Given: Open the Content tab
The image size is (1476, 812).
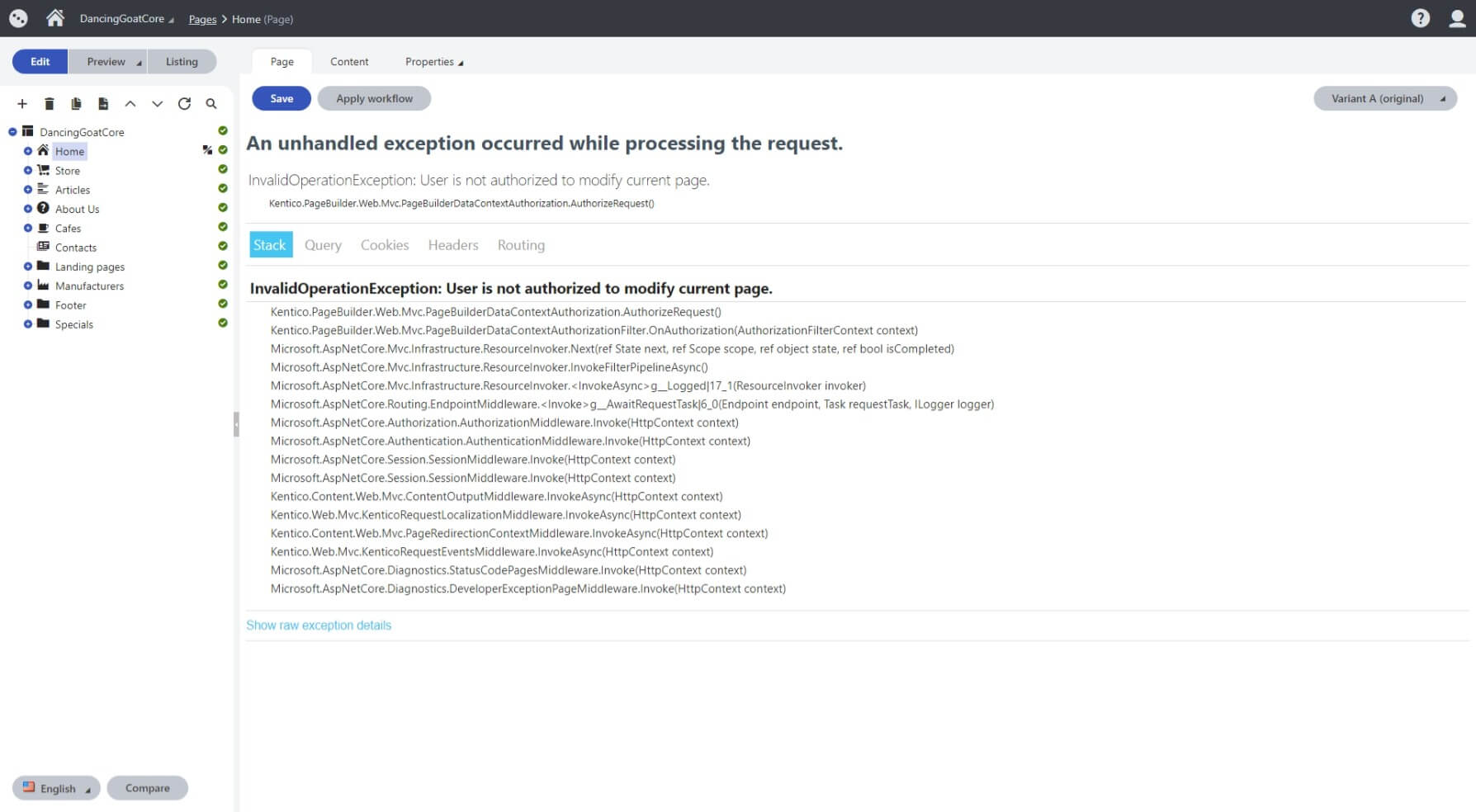Looking at the screenshot, I should tap(349, 61).
